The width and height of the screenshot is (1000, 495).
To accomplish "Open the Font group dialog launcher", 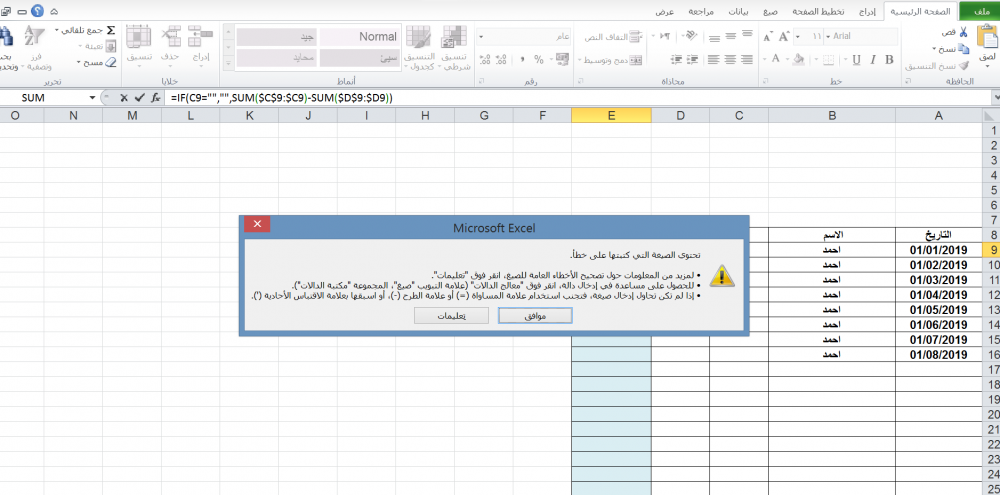I will point(765,82).
